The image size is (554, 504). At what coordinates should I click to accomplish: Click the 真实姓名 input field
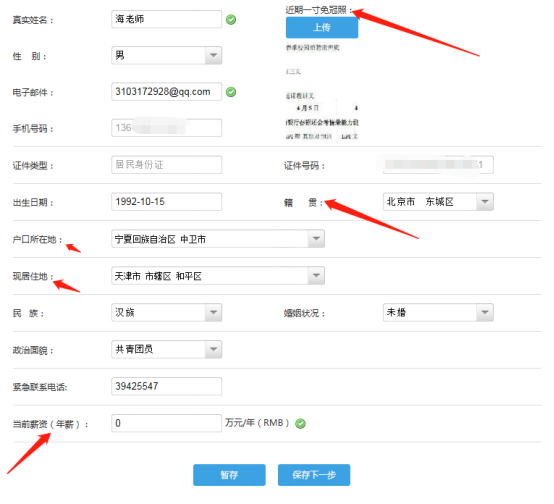166,19
